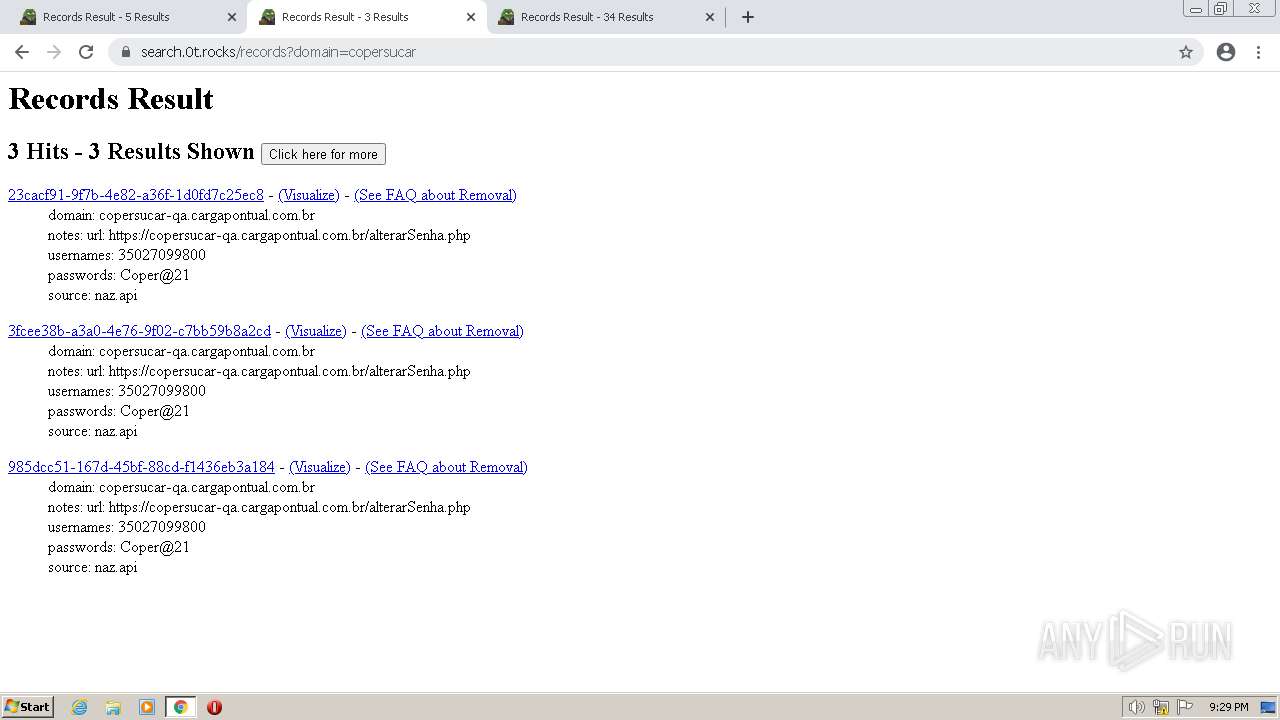Open the volume speaker tray icon
The height and width of the screenshot is (720, 1280).
click(x=1136, y=707)
